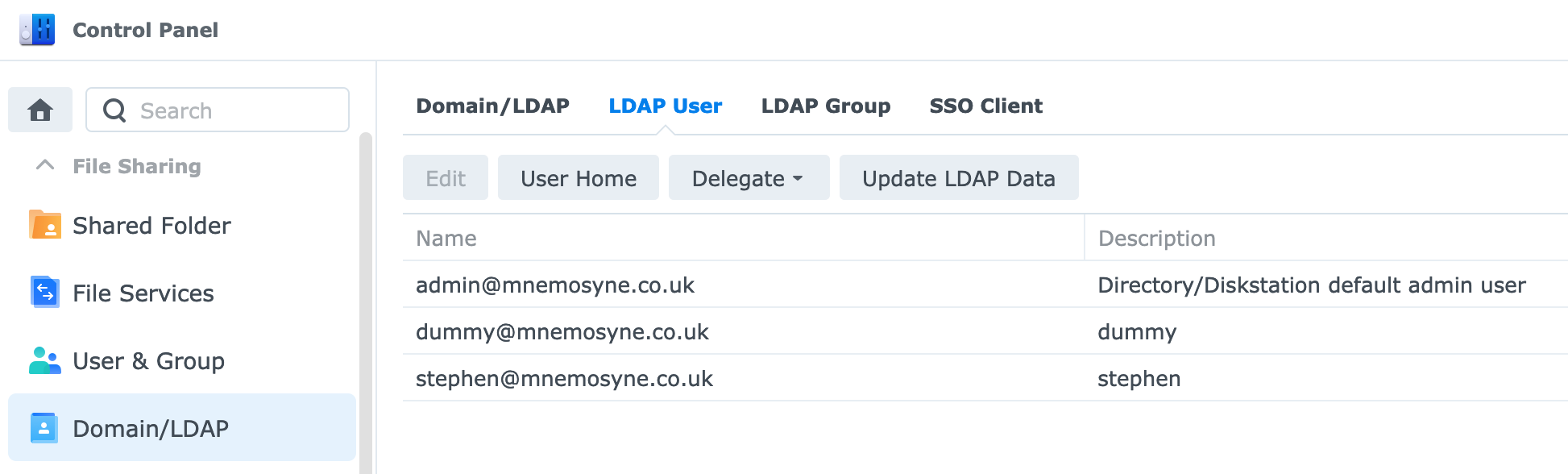Select the admin@mnemosyne.co.uk user row
Screen dimensions: 1568x474
pos(985,285)
